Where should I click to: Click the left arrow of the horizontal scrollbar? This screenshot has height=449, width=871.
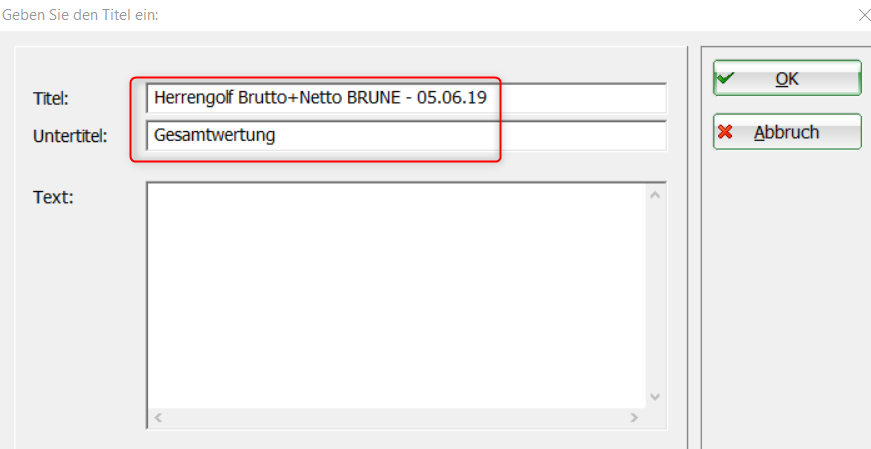coord(158,417)
